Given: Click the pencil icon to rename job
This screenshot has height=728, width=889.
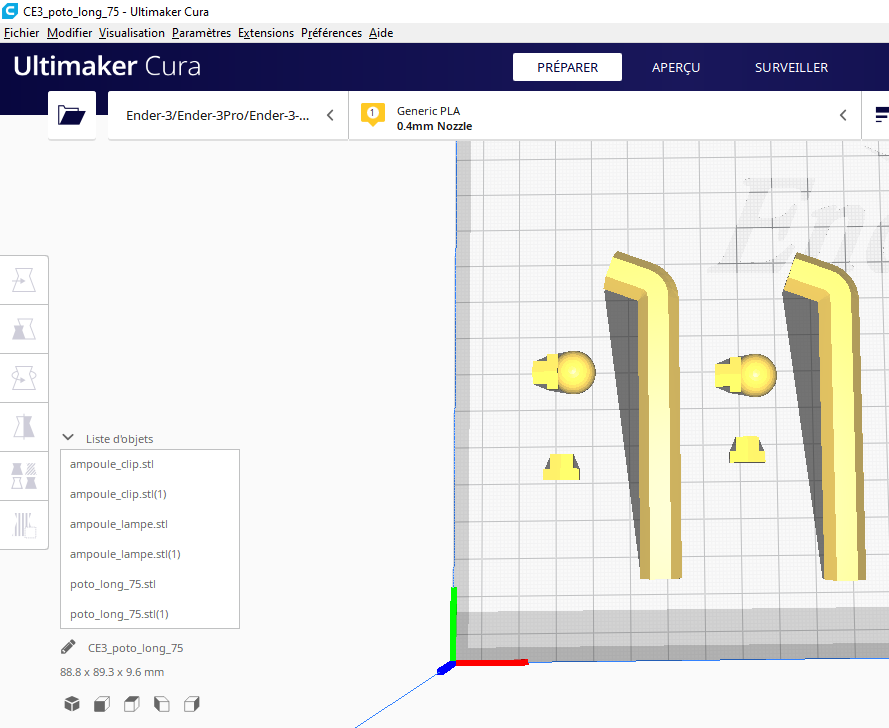Looking at the screenshot, I should tap(68, 647).
